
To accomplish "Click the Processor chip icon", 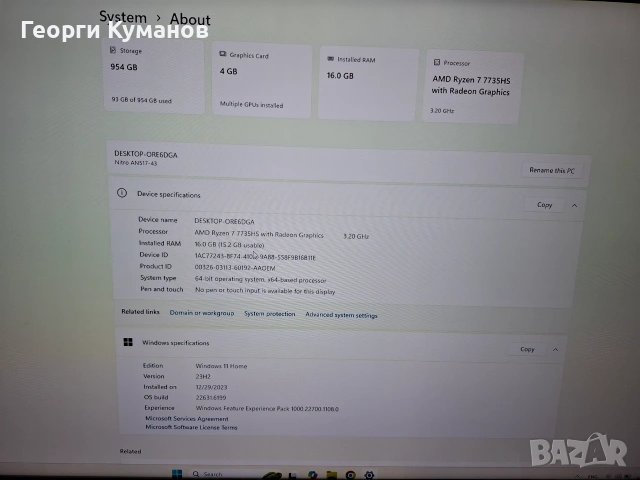I will tap(437, 62).
